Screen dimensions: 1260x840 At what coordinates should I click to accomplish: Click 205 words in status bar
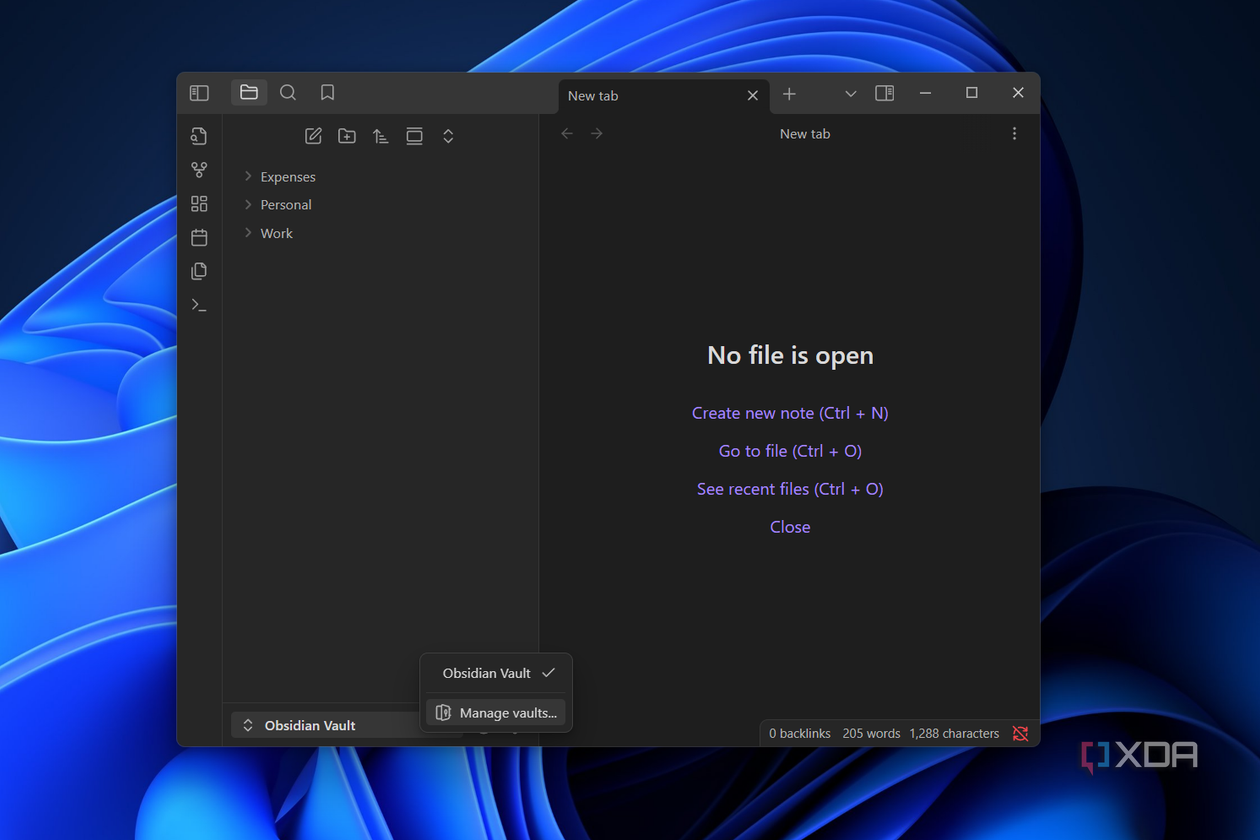pyautogui.click(x=871, y=733)
